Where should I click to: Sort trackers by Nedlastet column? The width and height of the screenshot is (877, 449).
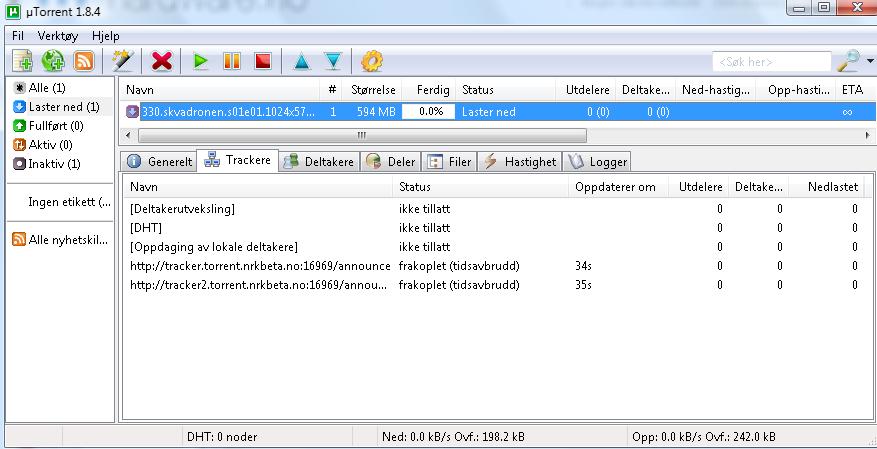click(827, 187)
